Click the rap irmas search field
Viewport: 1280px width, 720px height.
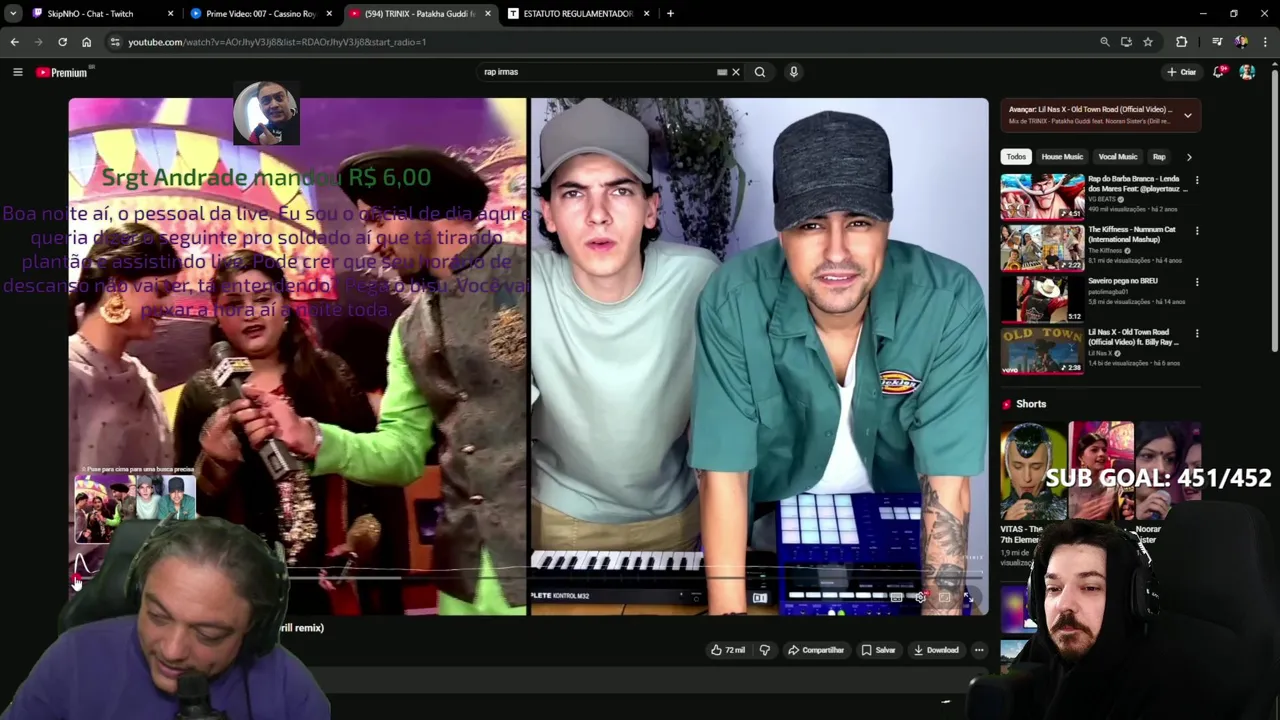pyautogui.click(x=600, y=72)
